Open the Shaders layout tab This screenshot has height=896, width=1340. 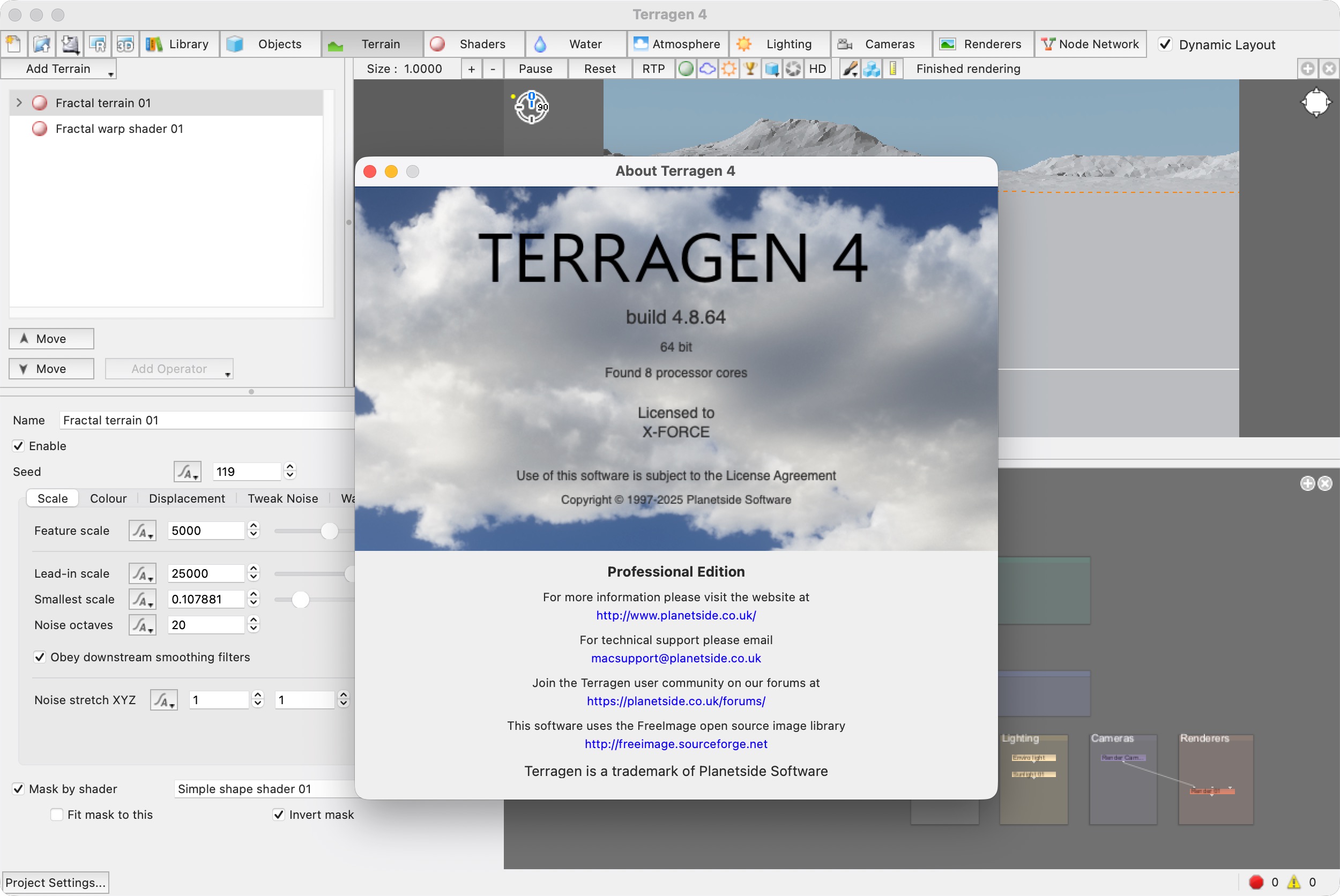tap(474, 44)
